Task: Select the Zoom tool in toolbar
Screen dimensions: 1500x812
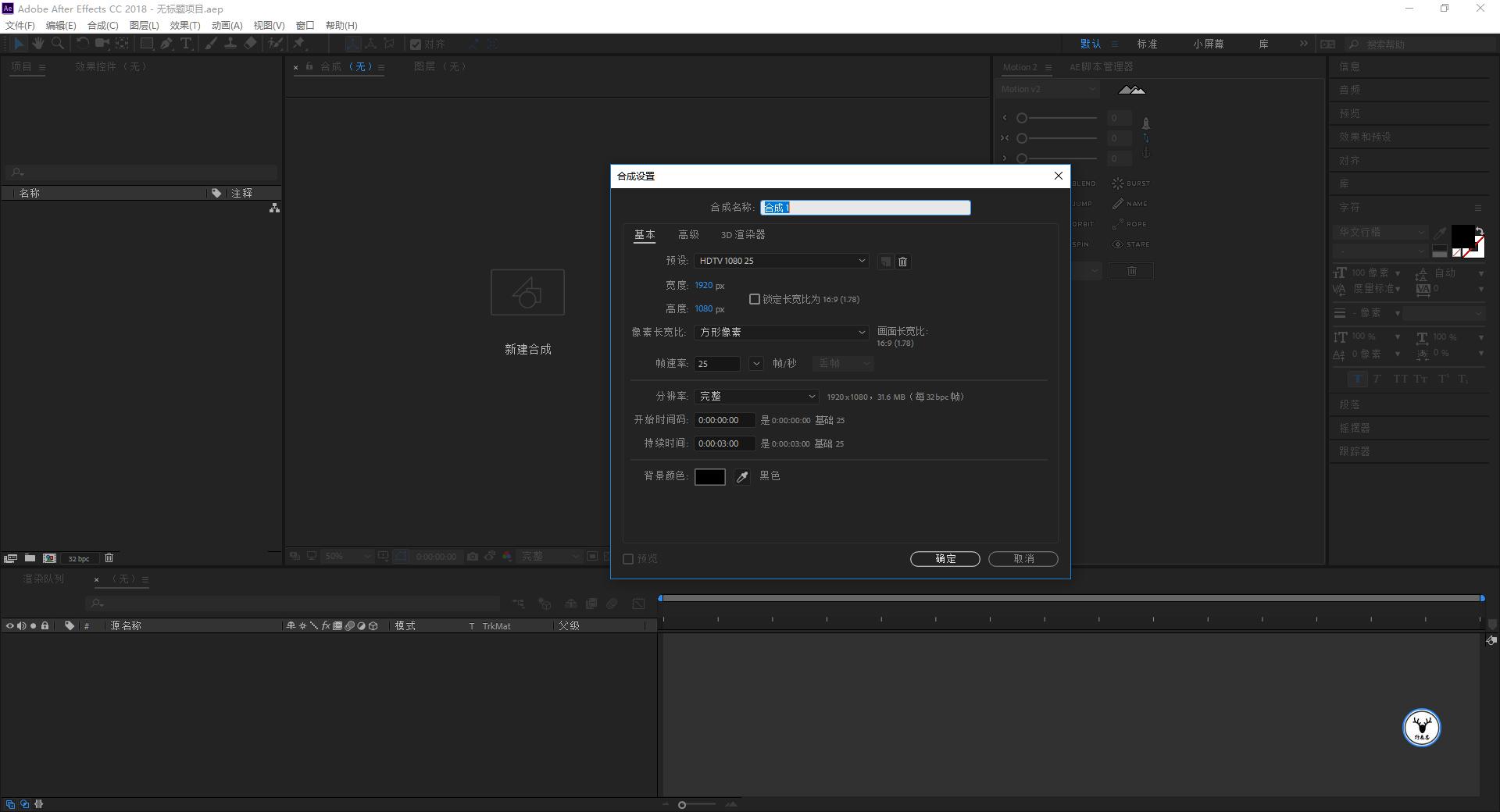Action: (58, 44)
